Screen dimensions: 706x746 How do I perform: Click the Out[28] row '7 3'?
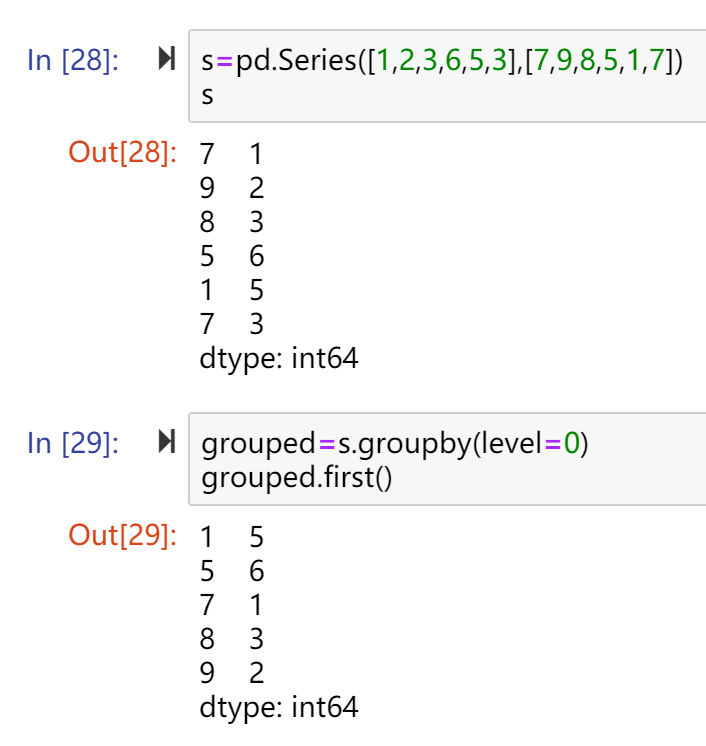coord(232,324)
